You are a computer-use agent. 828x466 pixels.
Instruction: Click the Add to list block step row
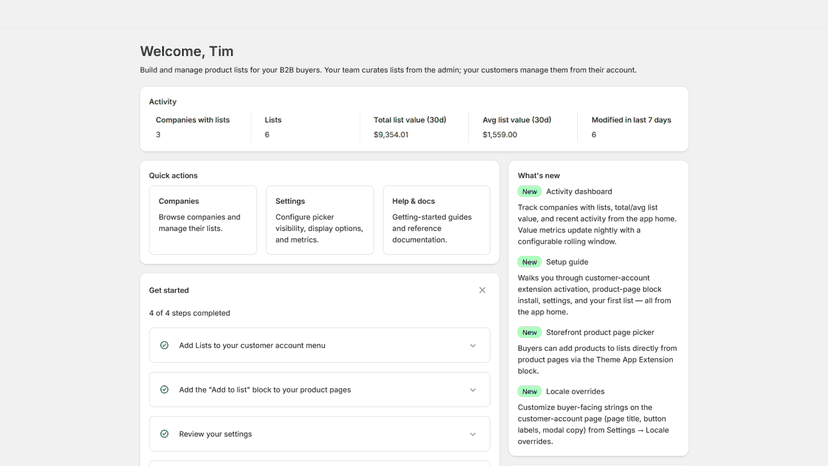pyautogui.click(x=319, y=389)
